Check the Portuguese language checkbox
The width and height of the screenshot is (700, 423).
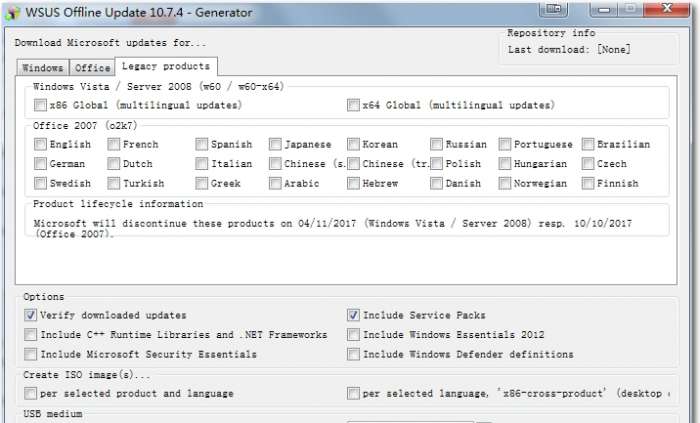504,144
